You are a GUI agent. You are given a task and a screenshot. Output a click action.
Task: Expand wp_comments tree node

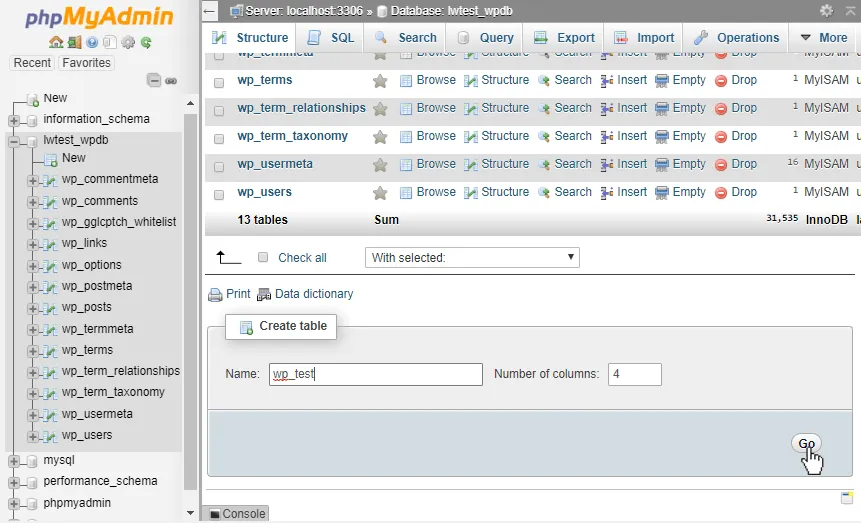[x=32, y=202]
